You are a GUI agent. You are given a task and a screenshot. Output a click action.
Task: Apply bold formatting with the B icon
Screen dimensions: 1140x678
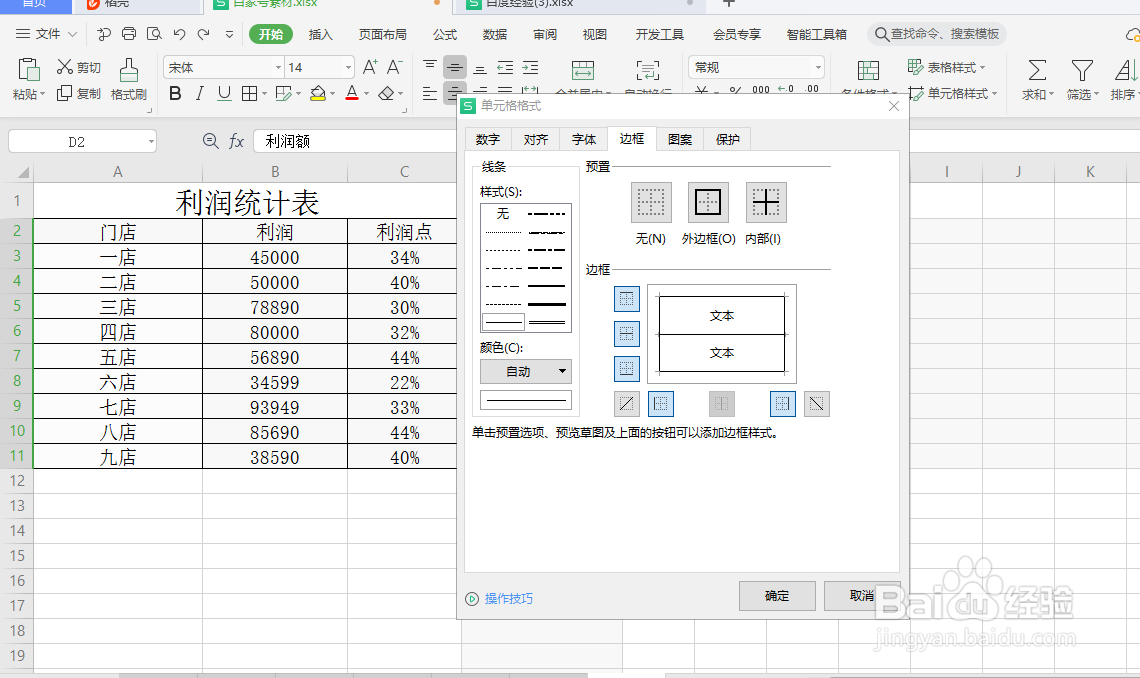175,92
